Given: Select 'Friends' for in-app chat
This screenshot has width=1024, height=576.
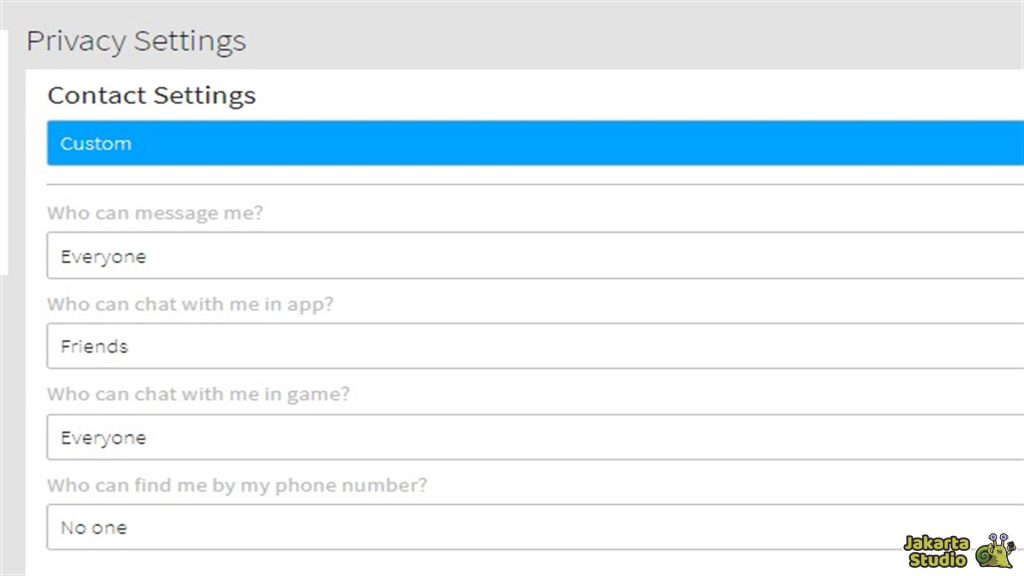Looking at the screenshot, I should (95, 346).
